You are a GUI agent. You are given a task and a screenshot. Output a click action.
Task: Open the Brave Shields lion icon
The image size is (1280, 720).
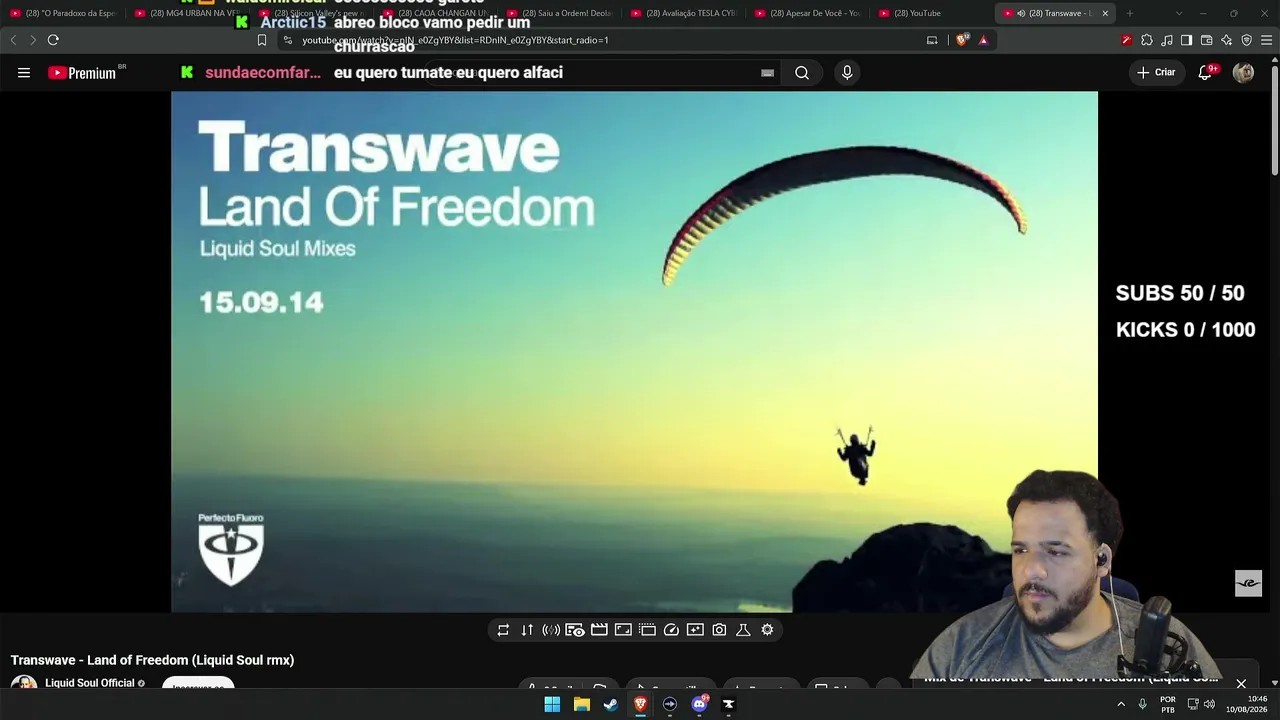(962, 40)
